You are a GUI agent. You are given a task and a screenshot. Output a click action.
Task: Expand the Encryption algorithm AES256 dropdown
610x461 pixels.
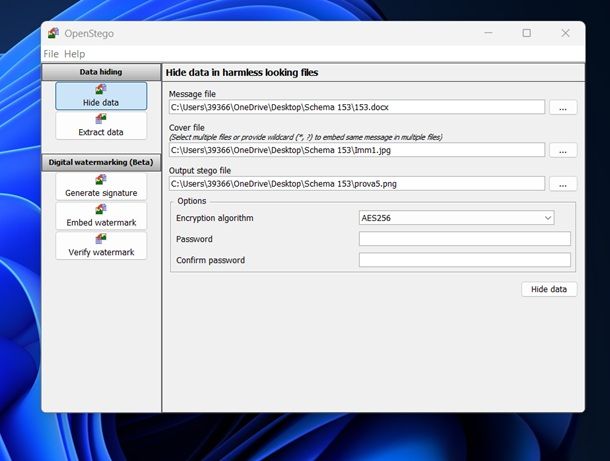[457, 218]
